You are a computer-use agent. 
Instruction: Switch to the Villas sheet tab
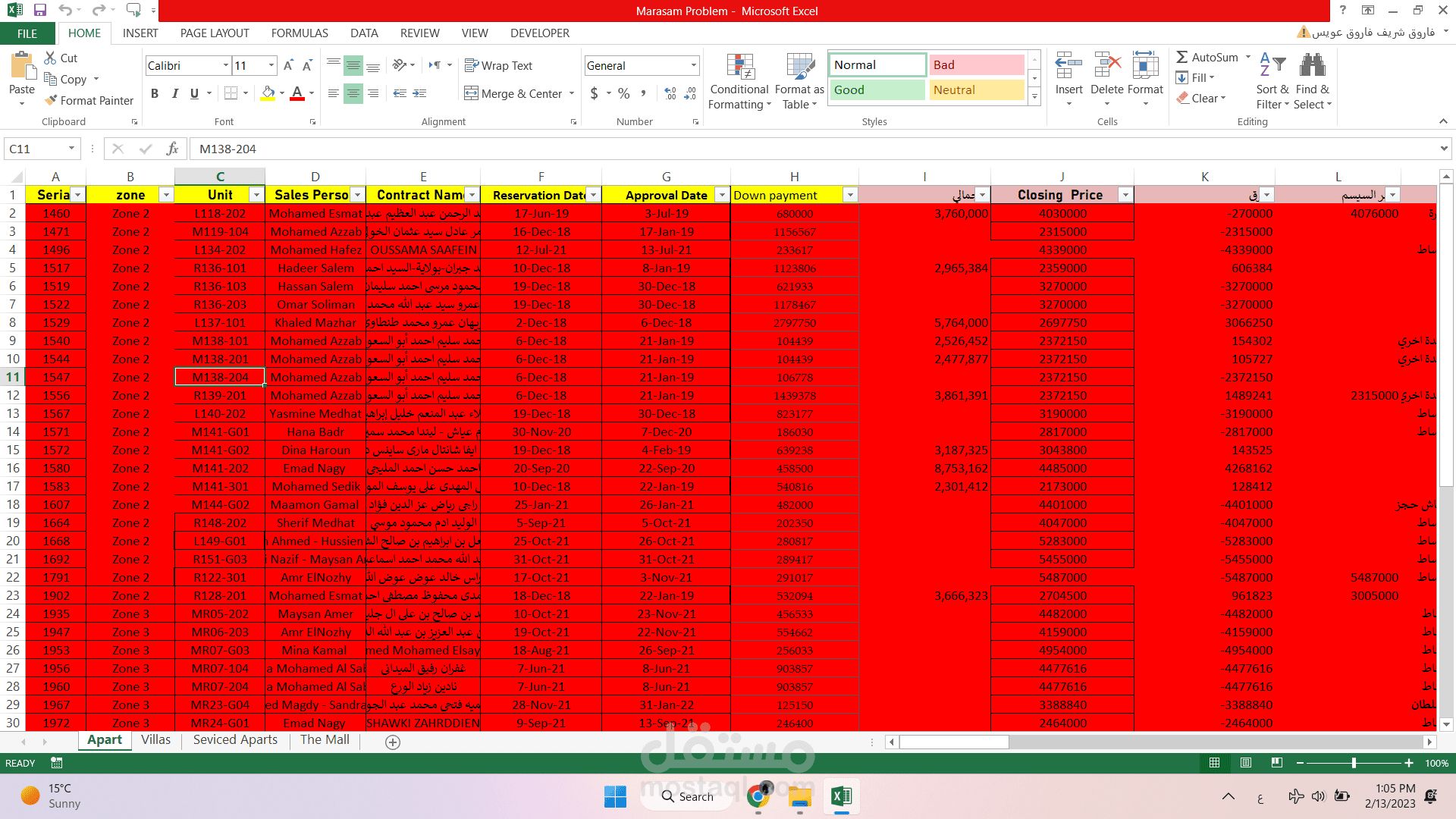pyautogui.click(x=155, y=739)
